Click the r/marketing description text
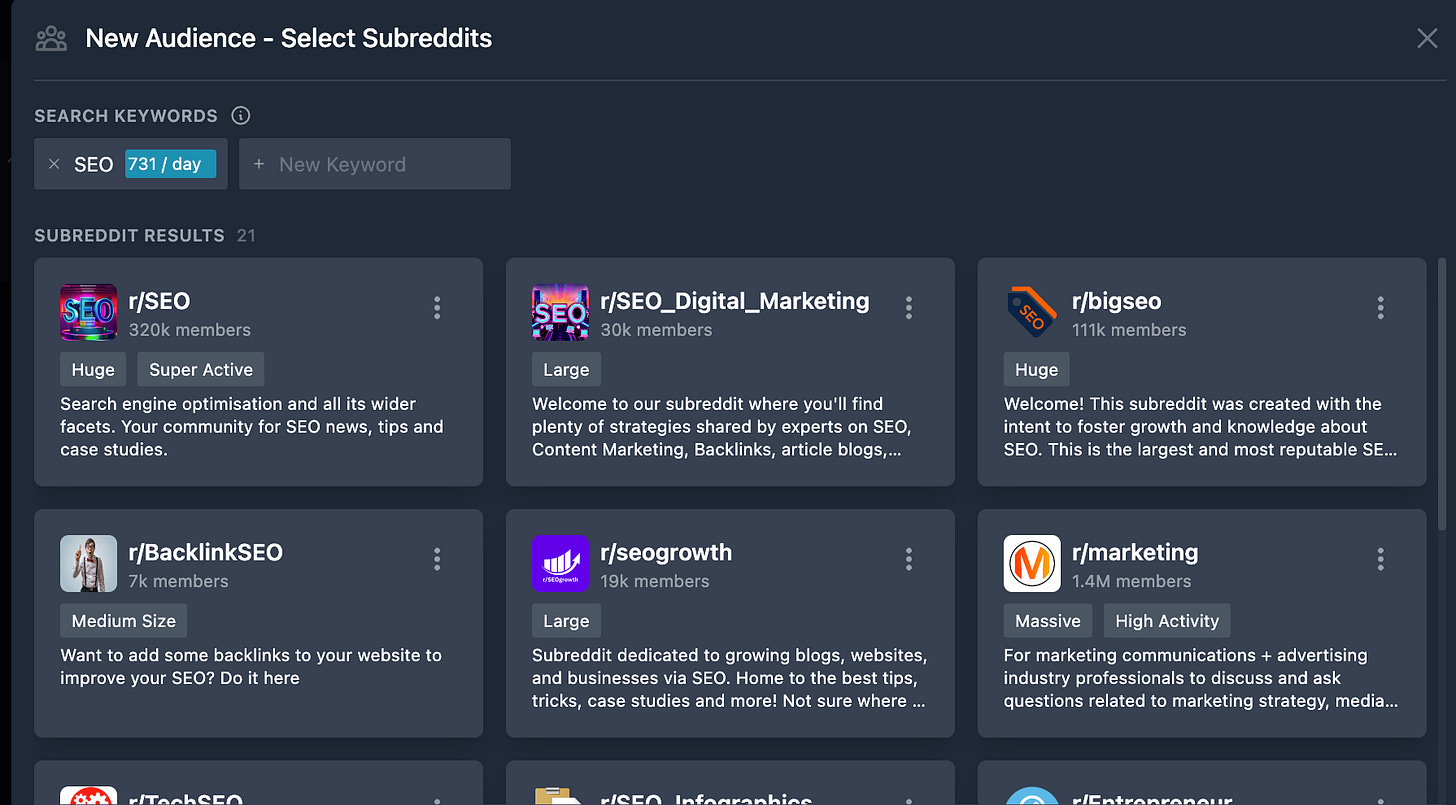 (x=1201, y=678)
